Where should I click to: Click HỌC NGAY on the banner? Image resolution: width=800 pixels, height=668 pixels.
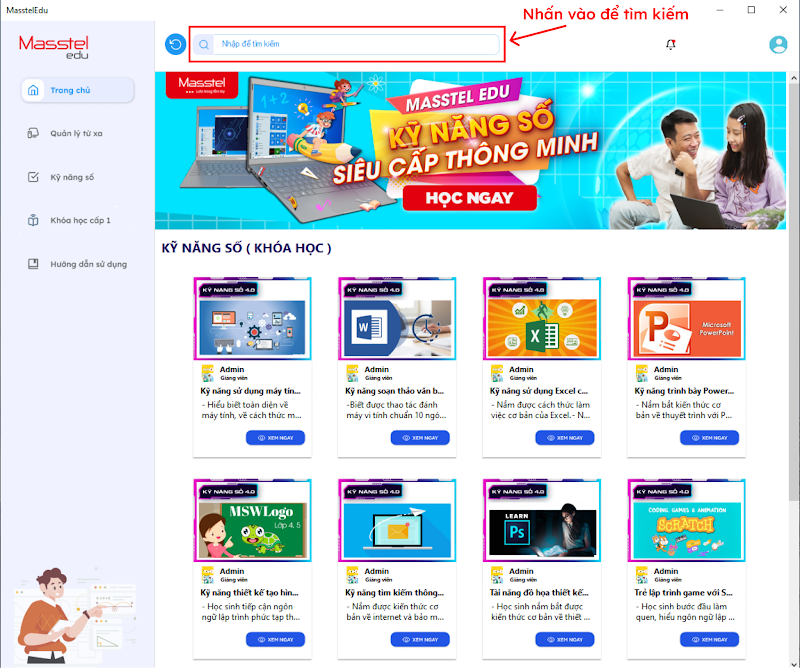tap(469, 198)
